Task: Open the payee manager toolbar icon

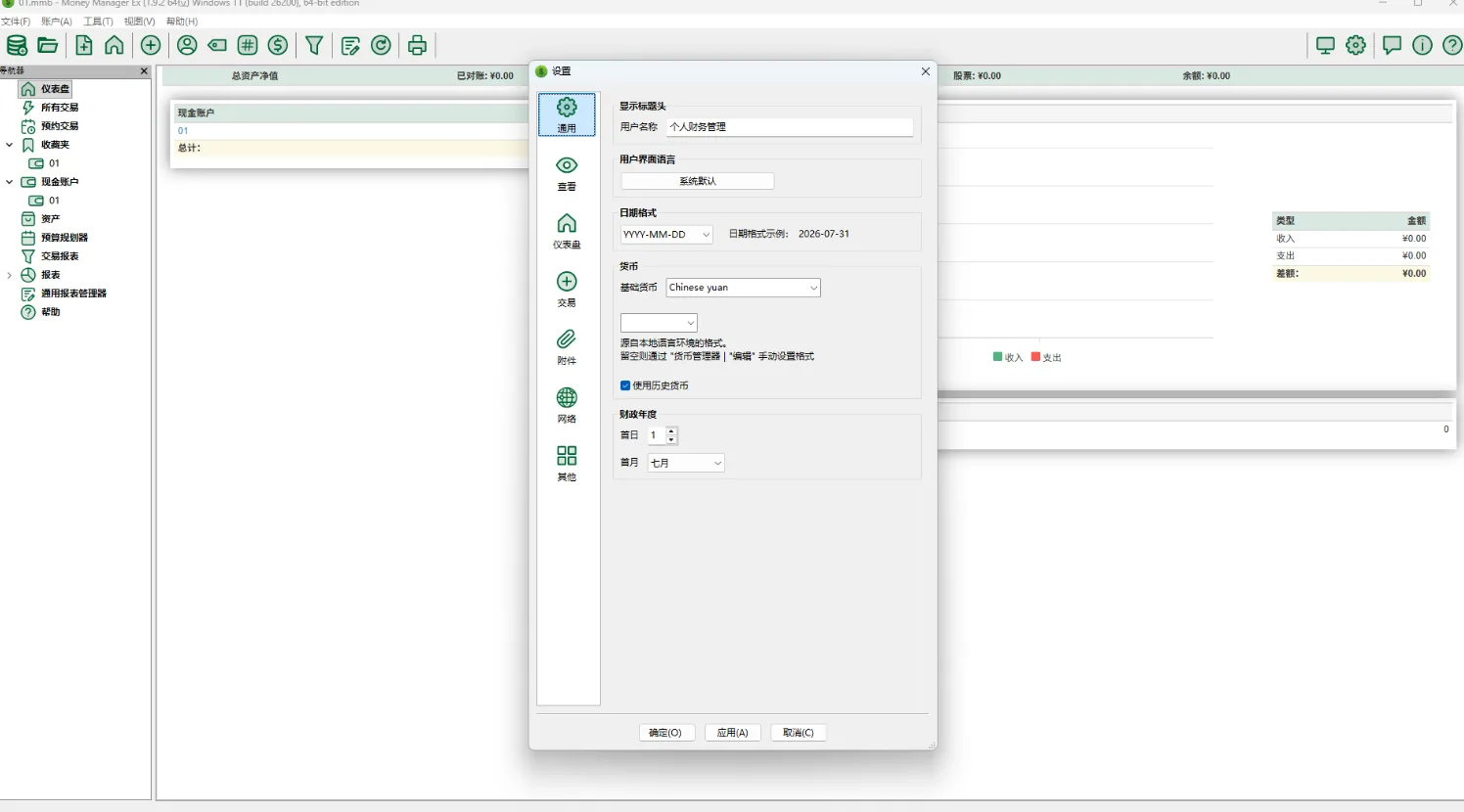Action: pyautogui.click(x=187, y=45)
